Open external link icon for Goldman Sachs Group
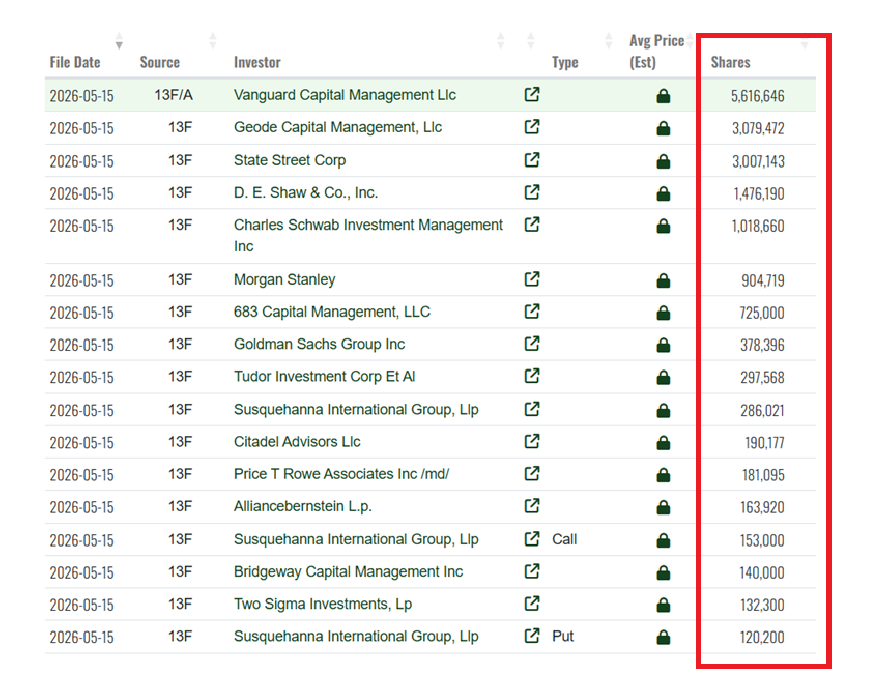 pyautogui.click(x=532, y=344)
